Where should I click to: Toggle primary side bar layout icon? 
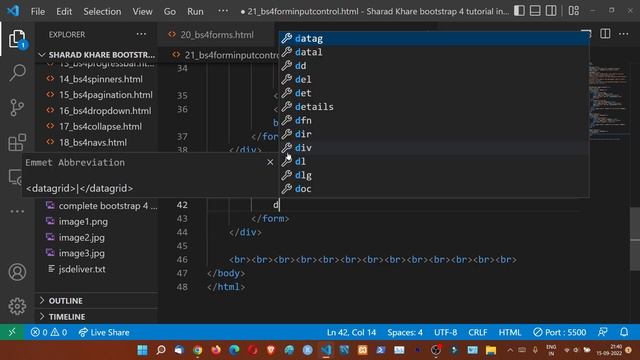tap(519, 11)
